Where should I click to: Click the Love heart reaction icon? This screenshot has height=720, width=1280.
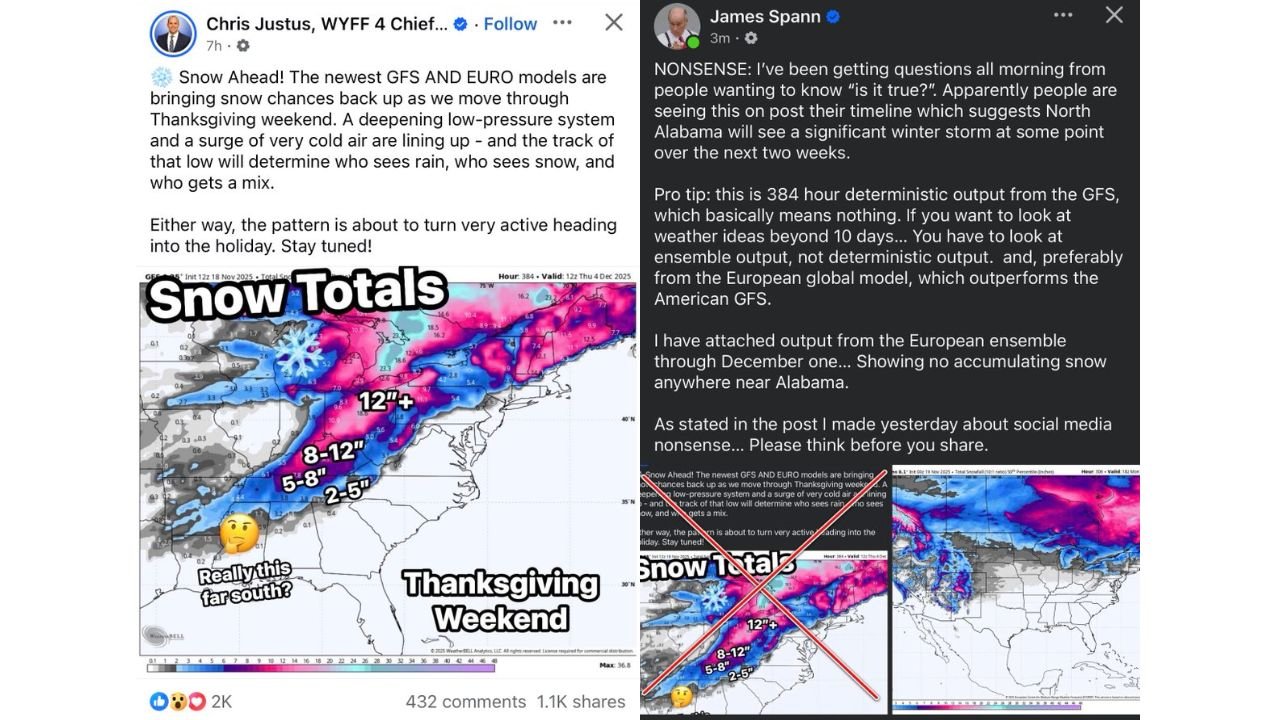click(x=196, y=701)
